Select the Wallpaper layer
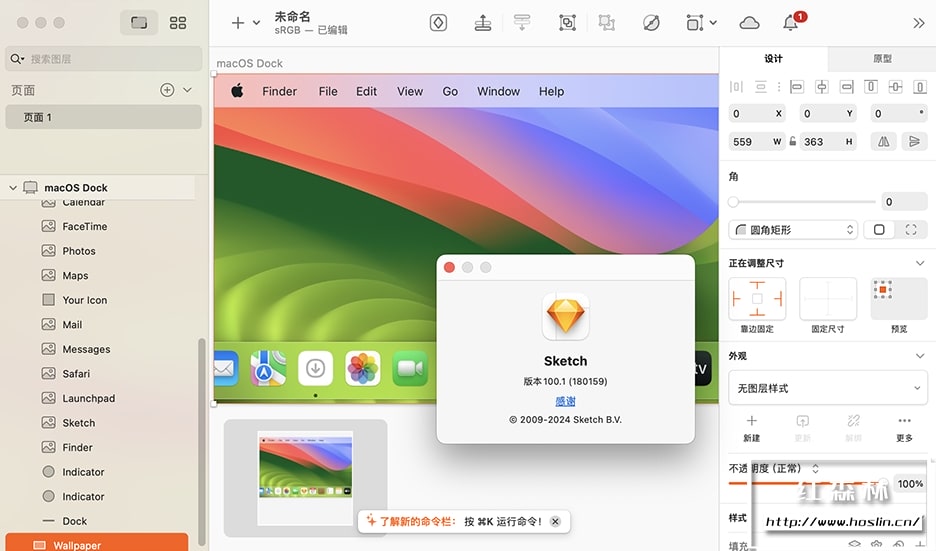 tap(97, 543)
